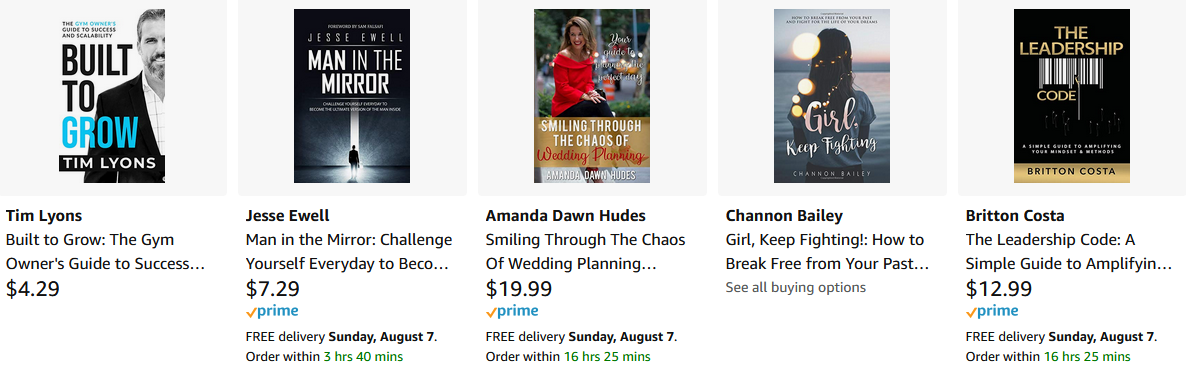Screen dimensions: 1186x381
Task: Click author name Channon Bailey
Action: click(784, 216)
